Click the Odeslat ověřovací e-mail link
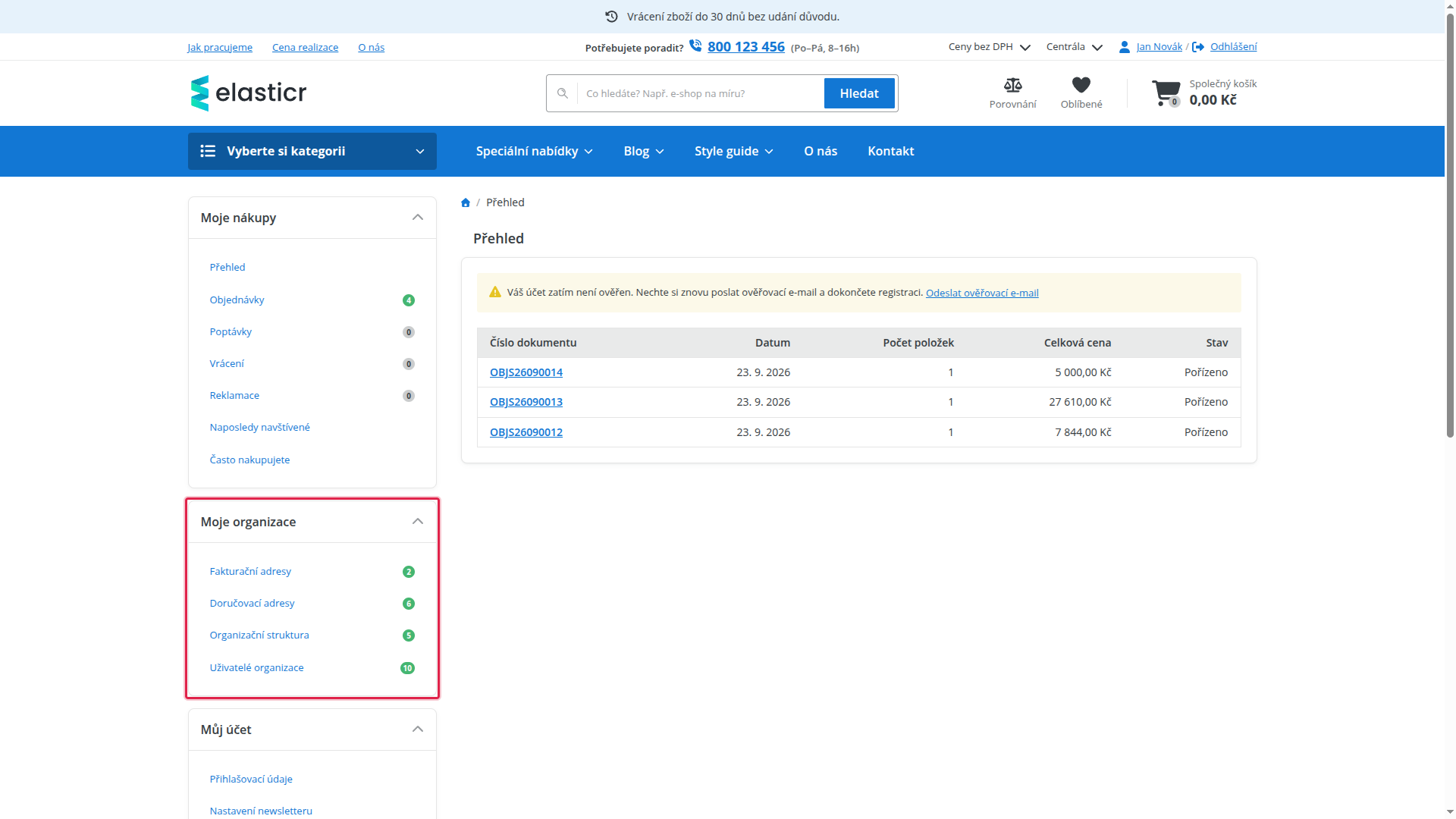 pyautogui.click(x=982, y=293)
